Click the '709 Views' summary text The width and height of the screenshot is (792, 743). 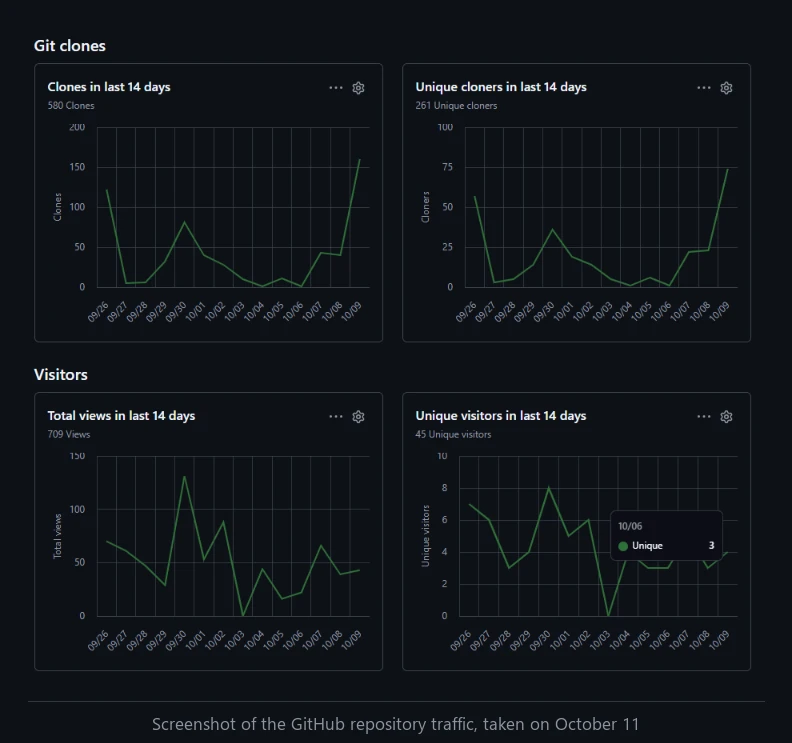point(69,434)
